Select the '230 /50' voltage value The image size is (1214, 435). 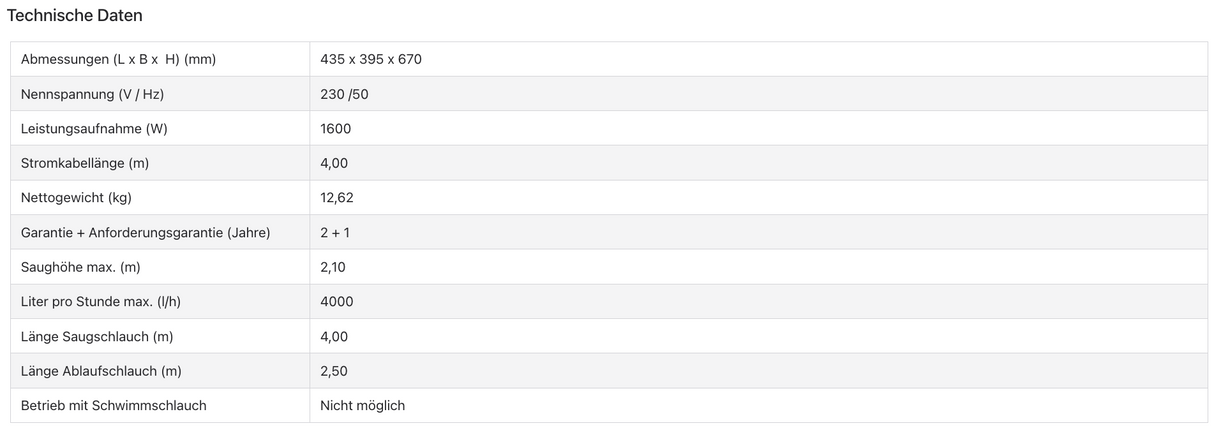point(345,94)
